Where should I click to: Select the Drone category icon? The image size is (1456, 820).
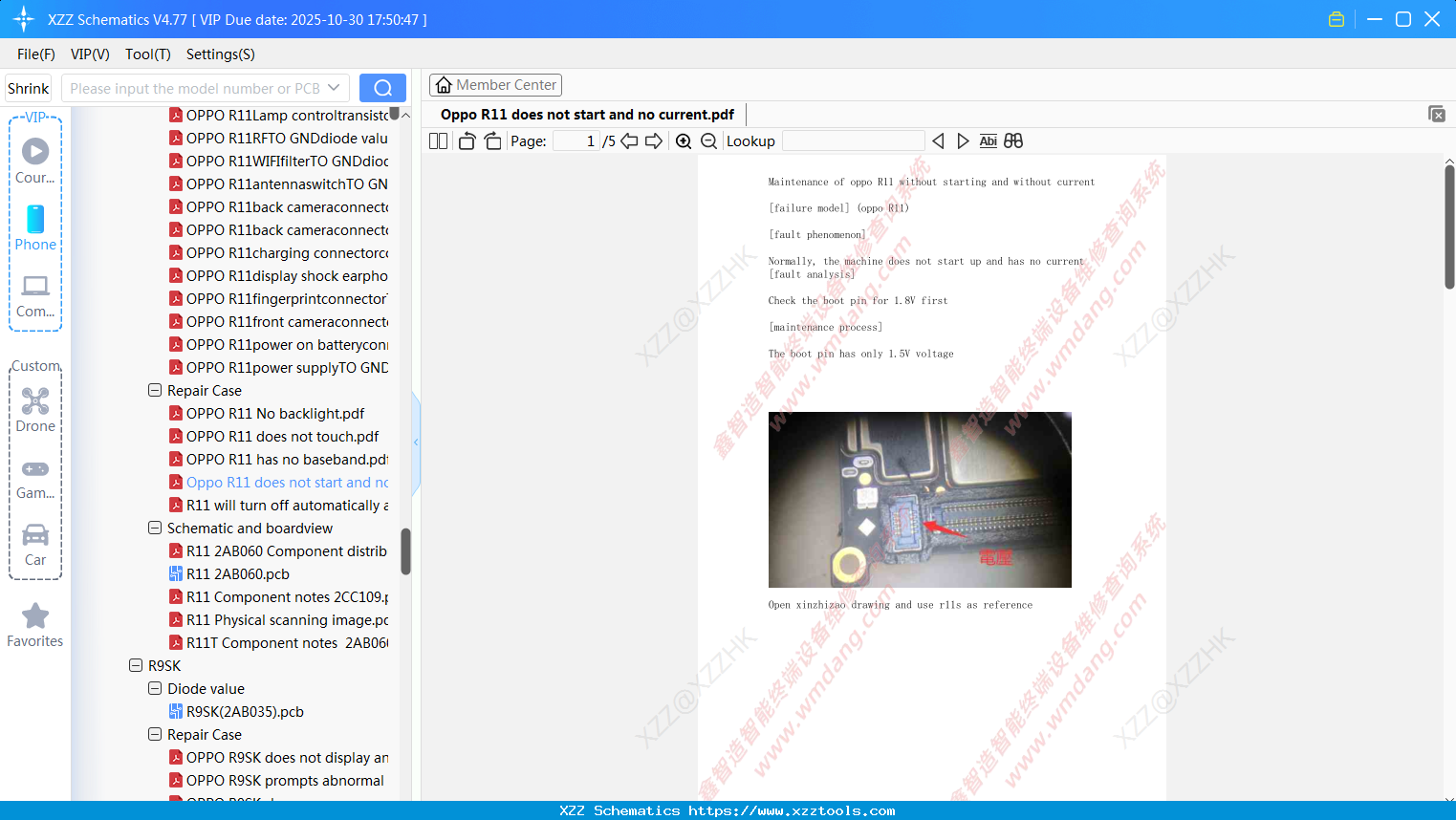coord(35,410)
